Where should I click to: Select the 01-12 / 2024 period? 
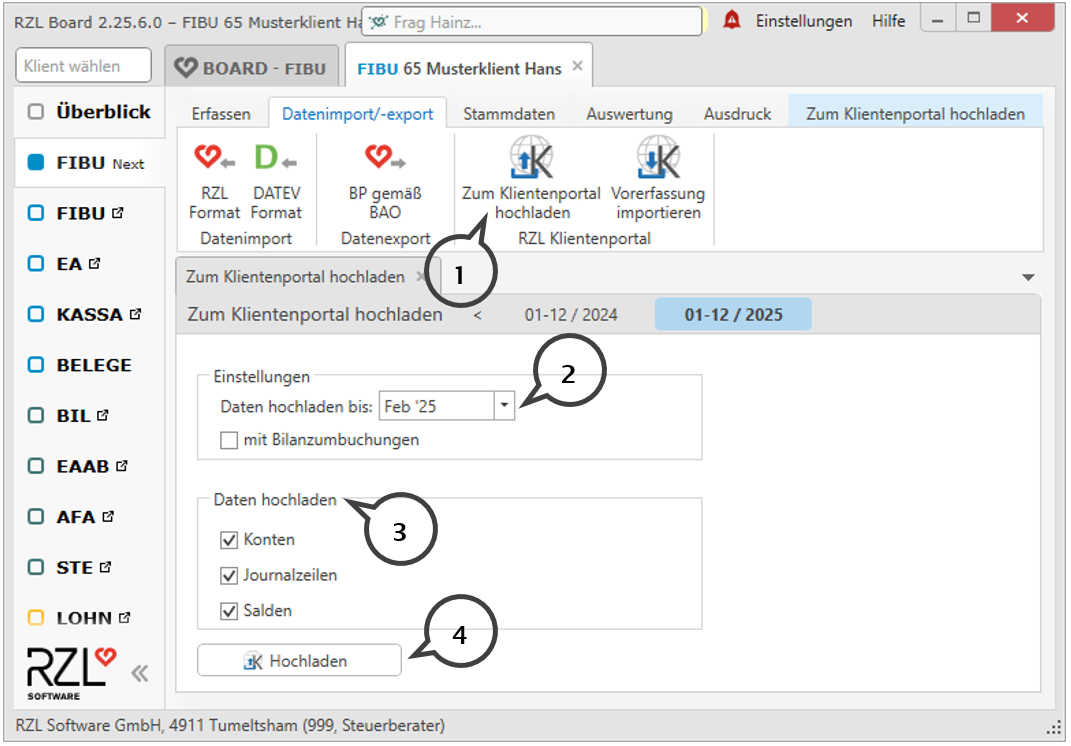[571, 315]
